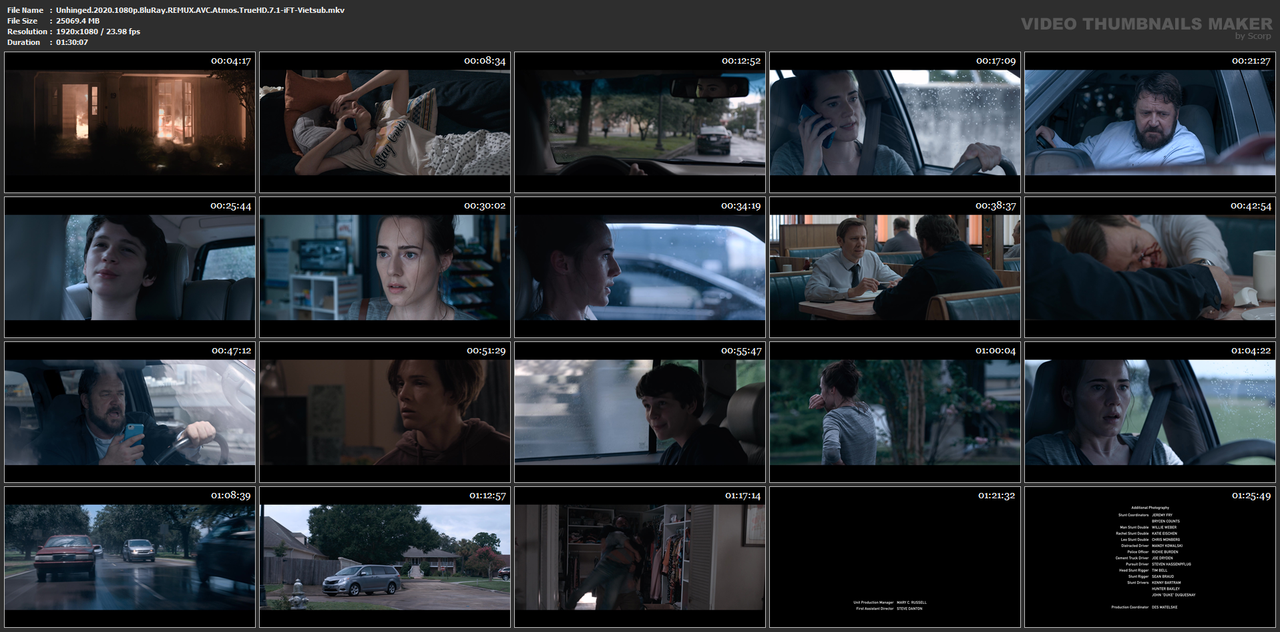Open the thumbnail at 00:55:47
The image size is (1280, 632).
pyautogui.click(x=640, y=412)
